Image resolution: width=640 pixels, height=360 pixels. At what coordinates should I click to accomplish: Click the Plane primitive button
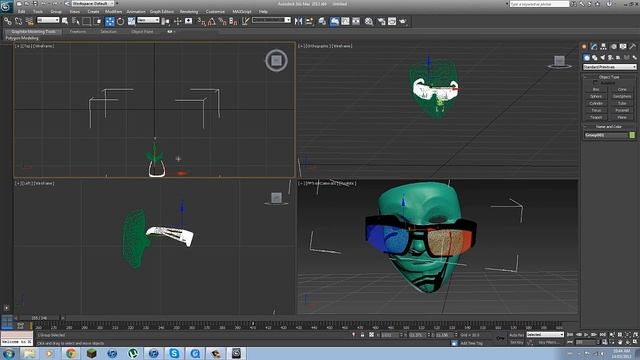[622, 117]
